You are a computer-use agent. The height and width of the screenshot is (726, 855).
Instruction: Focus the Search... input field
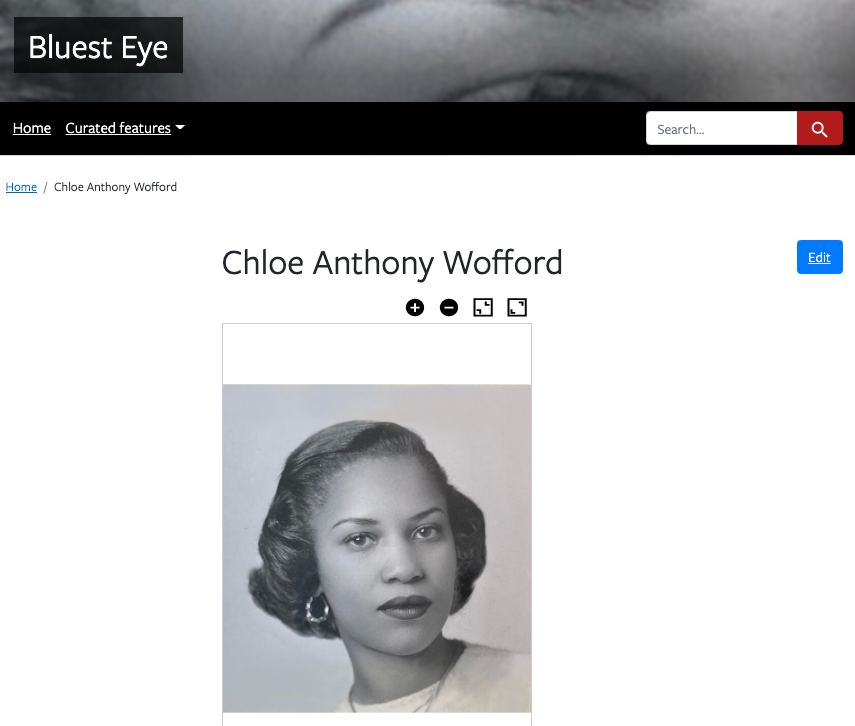[x=721, y=129]
